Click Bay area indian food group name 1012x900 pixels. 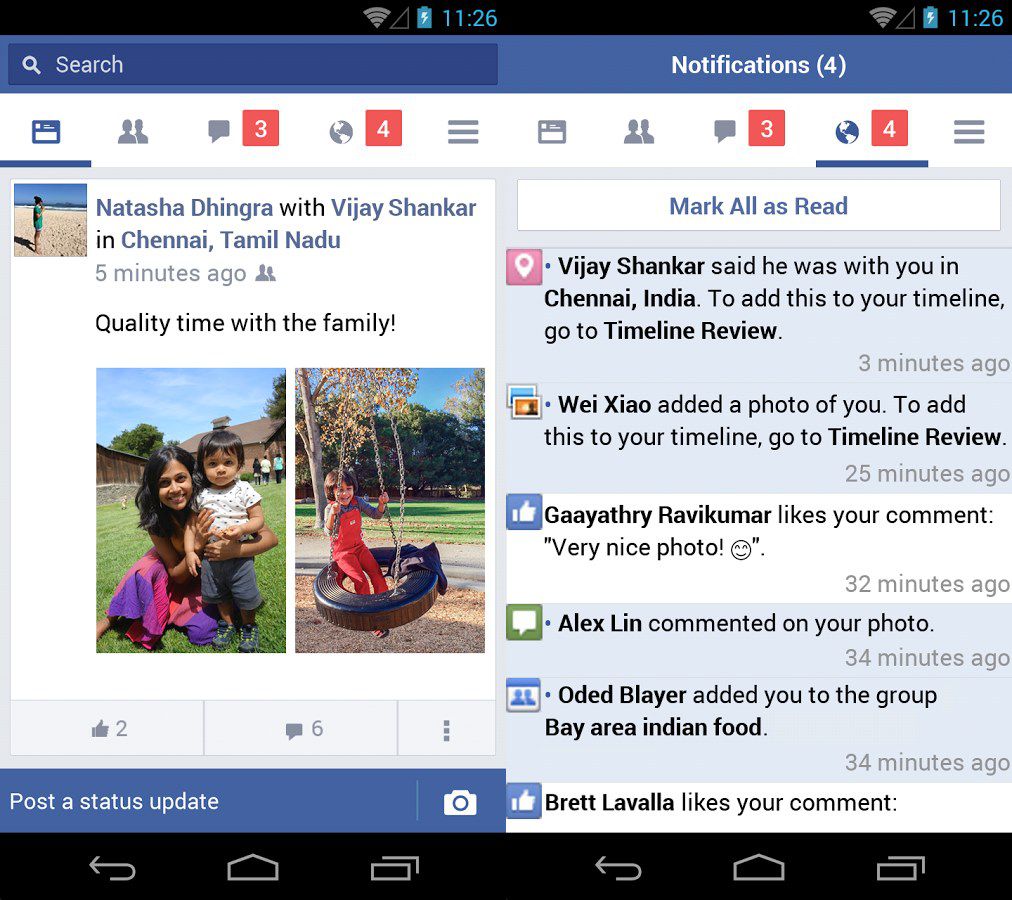[653, 728]
